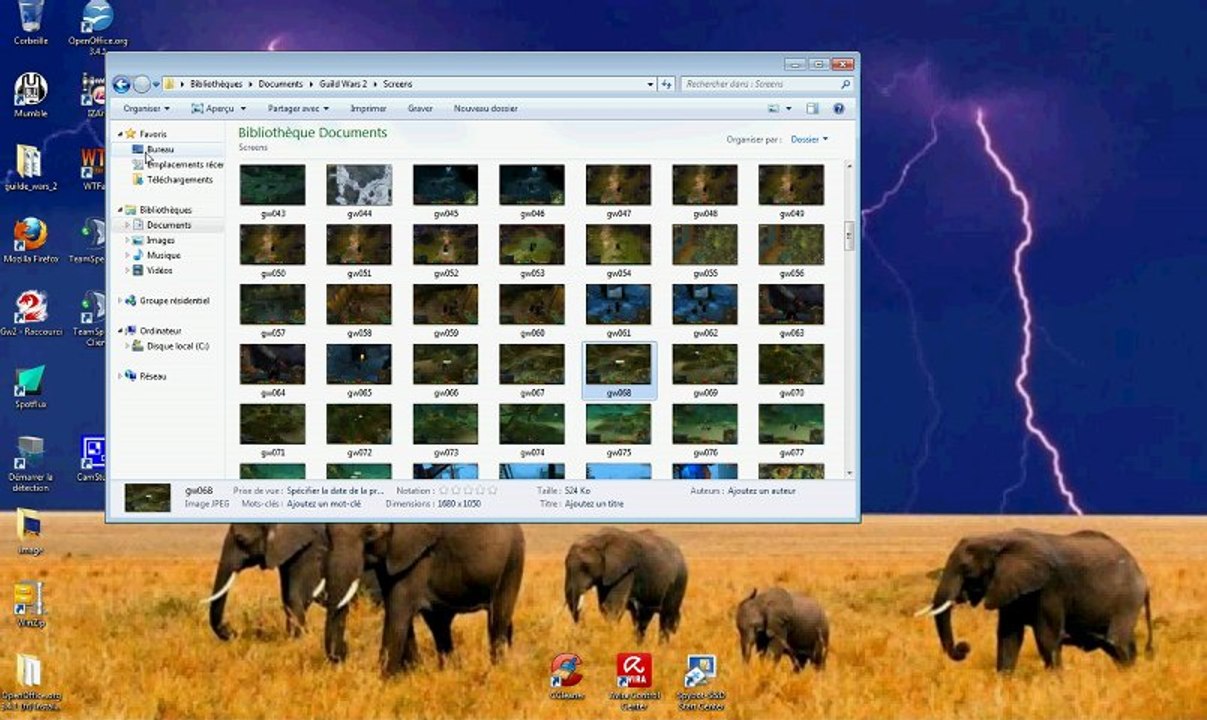Screen dimensions: 1207x720
Task: Select Ordinateur in the navigation pane
Action: pos(160,330)
